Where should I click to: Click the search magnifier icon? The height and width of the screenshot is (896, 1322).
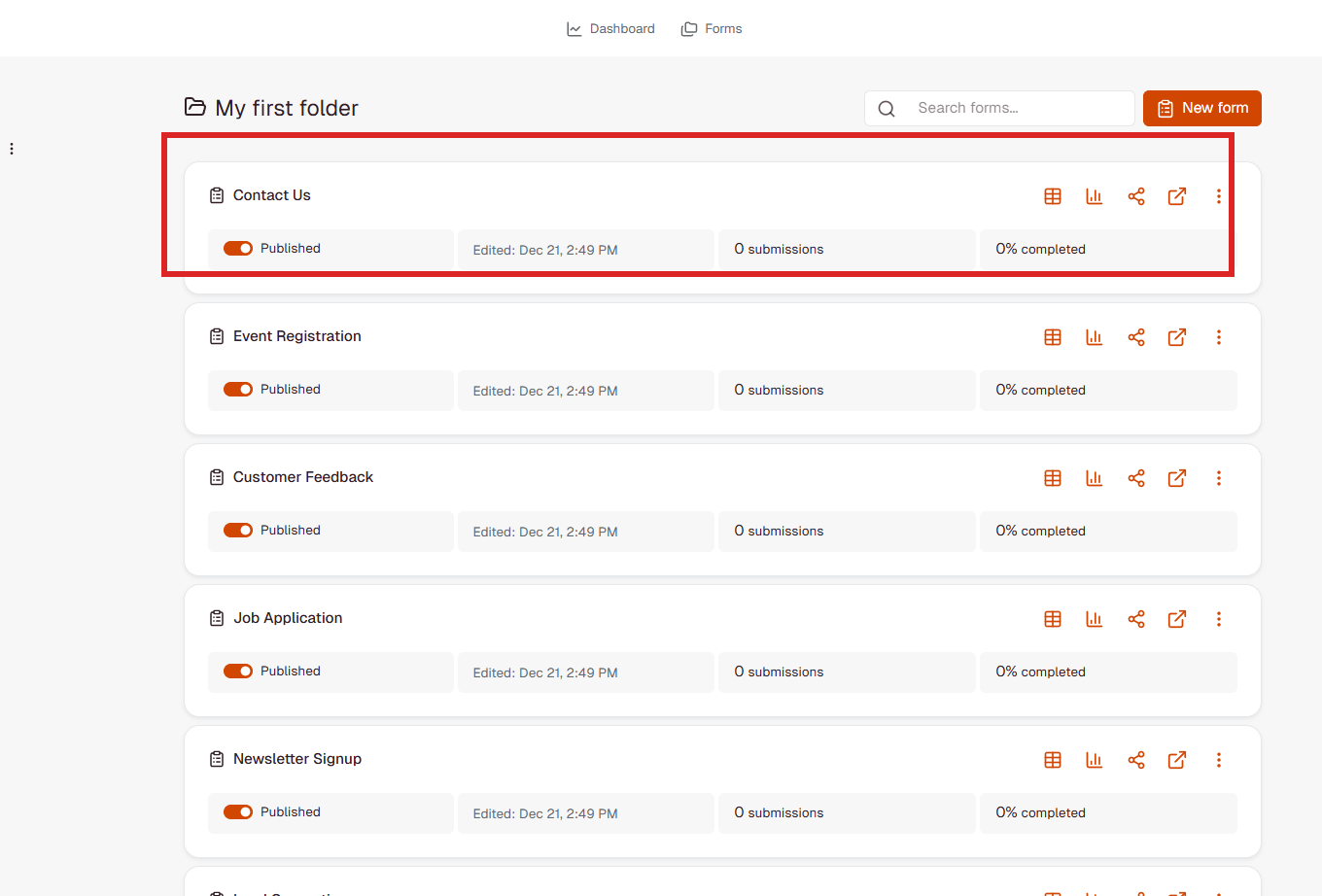click(886, 108)
